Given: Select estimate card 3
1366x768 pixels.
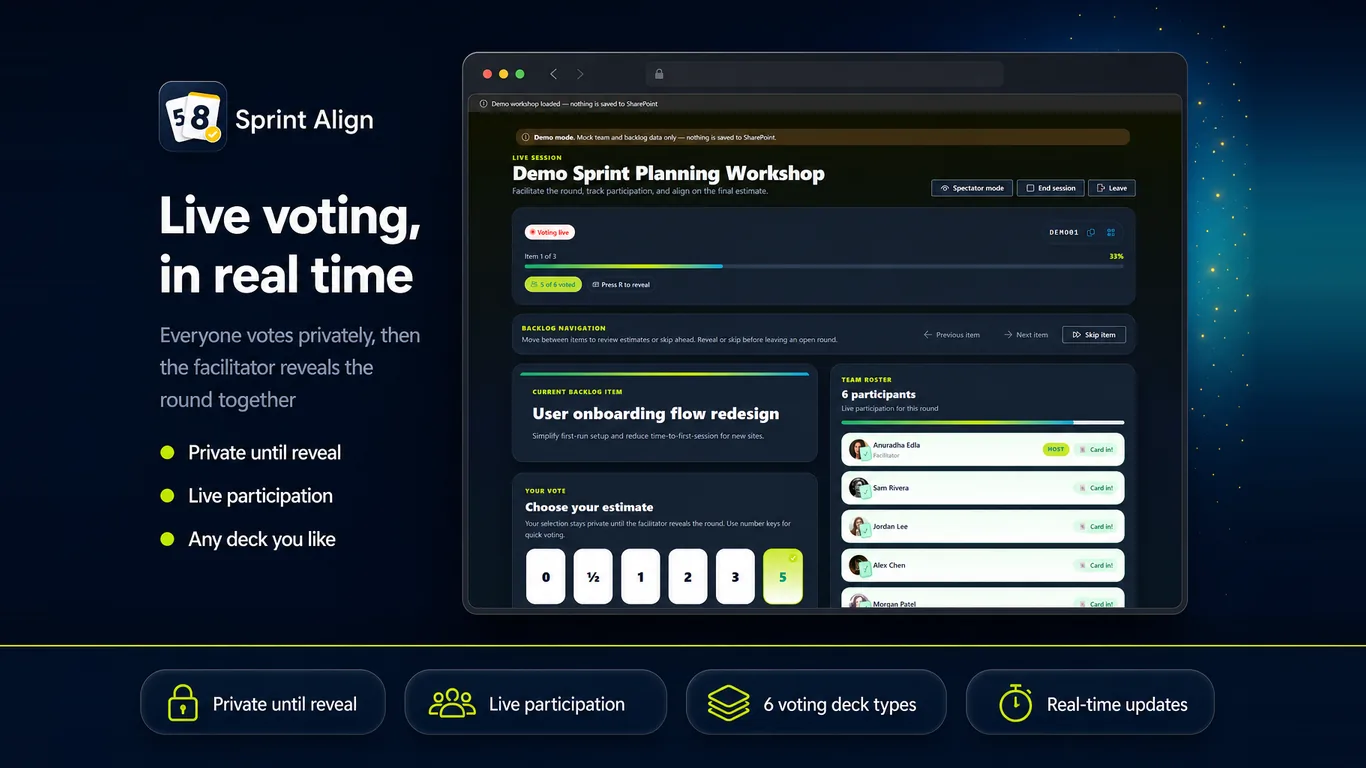Looking at the screenshot, I should click(735, 577).
